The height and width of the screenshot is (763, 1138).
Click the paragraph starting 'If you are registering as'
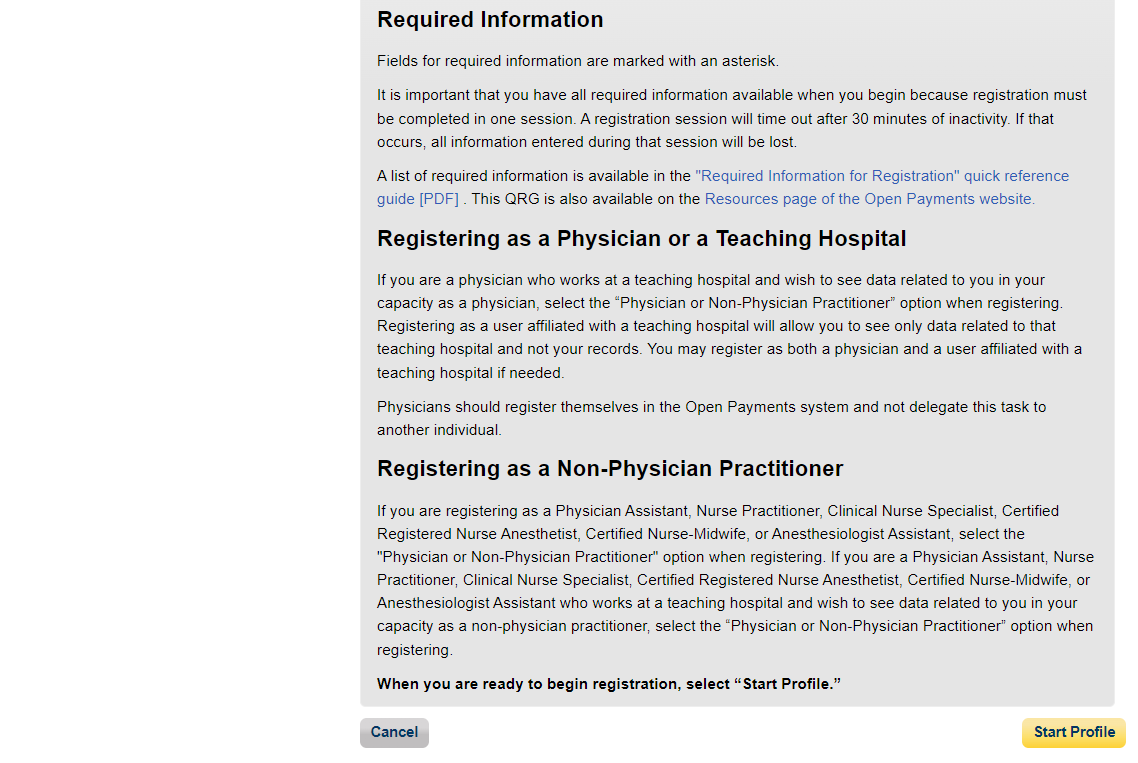click(700, 511)
